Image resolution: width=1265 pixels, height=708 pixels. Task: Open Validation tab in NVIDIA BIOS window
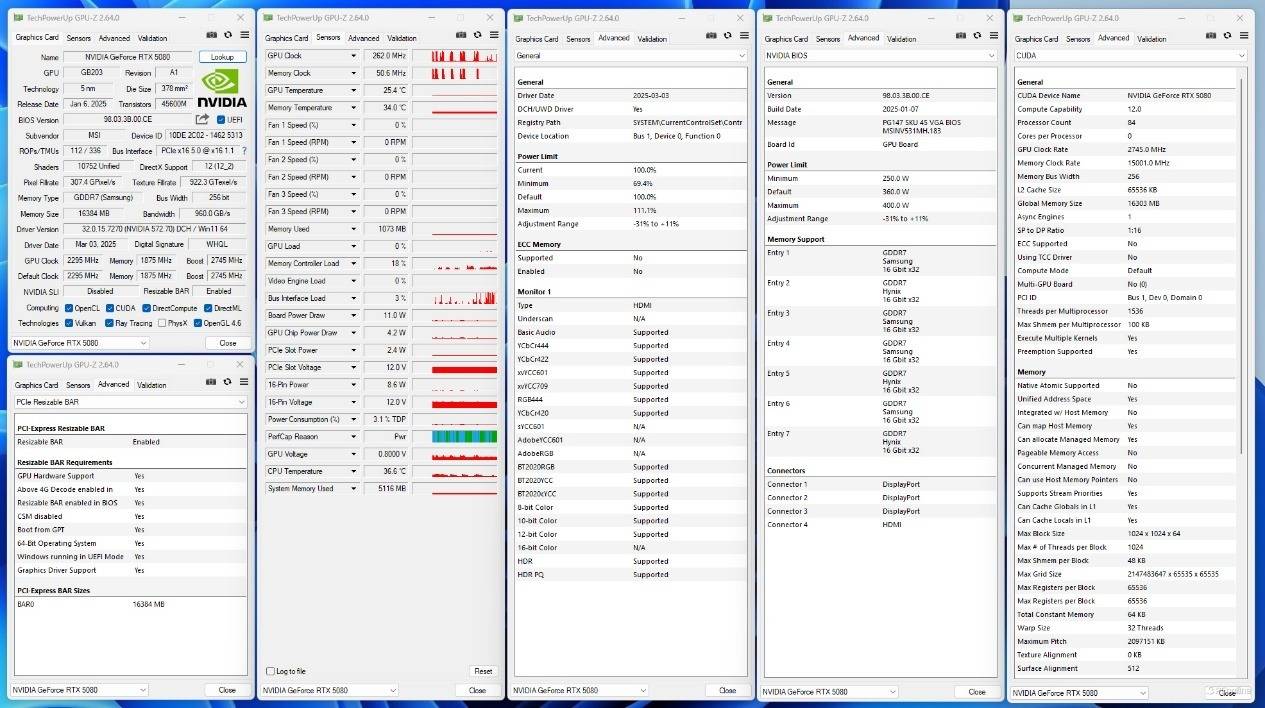(902, 39)
